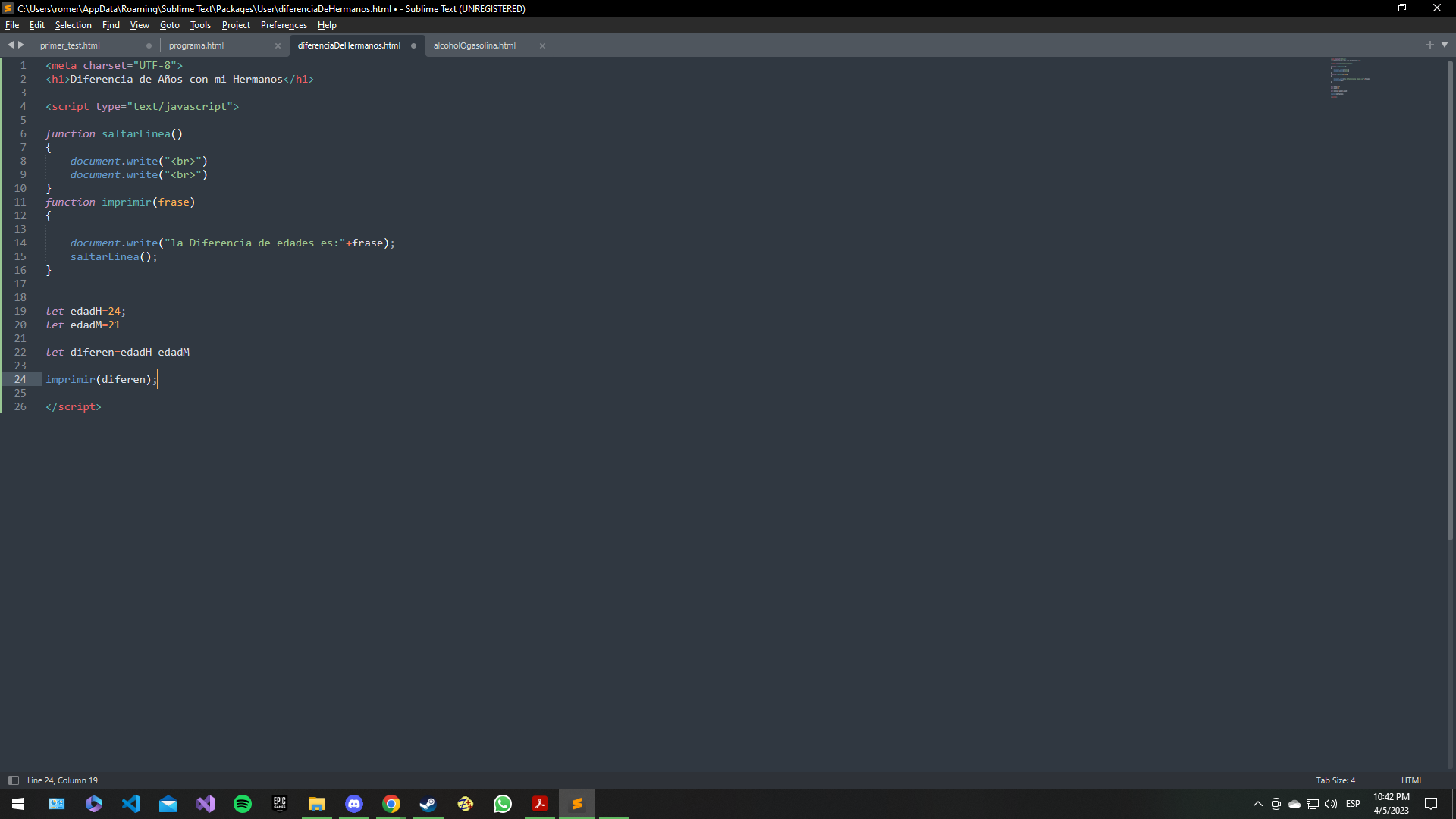
Task: Add a new tab with plus icon
Action: point(1430,45)
